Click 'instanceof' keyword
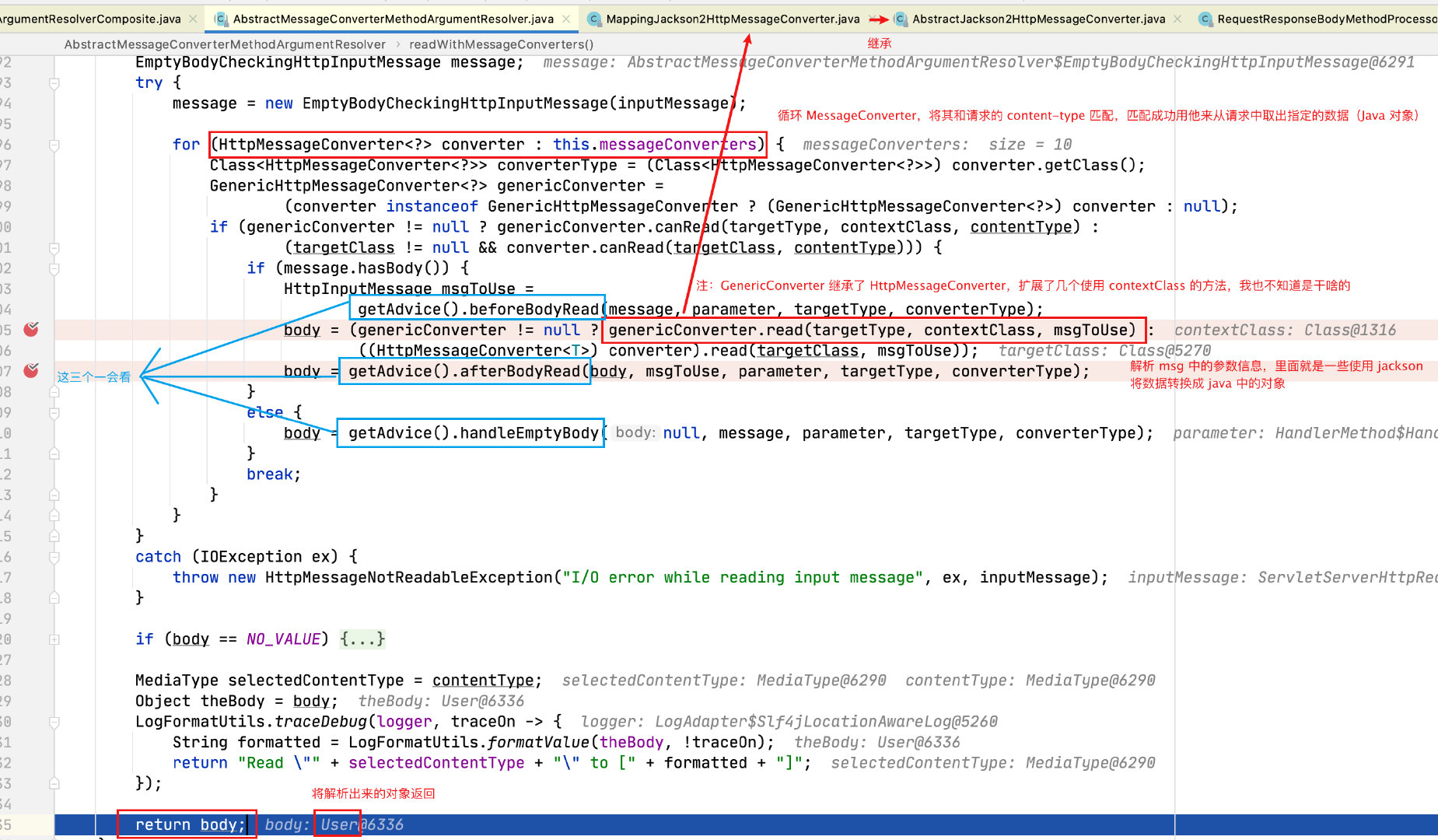This screenshot has width=1438, height=840. click(x=432, y=206)
